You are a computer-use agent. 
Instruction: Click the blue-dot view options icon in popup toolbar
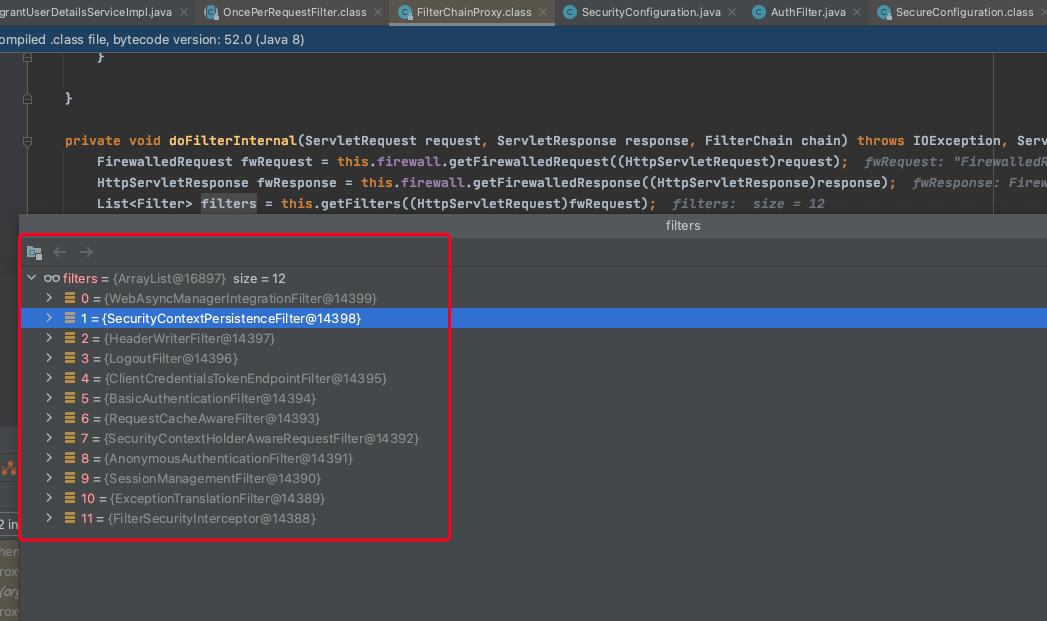[34, 252]
